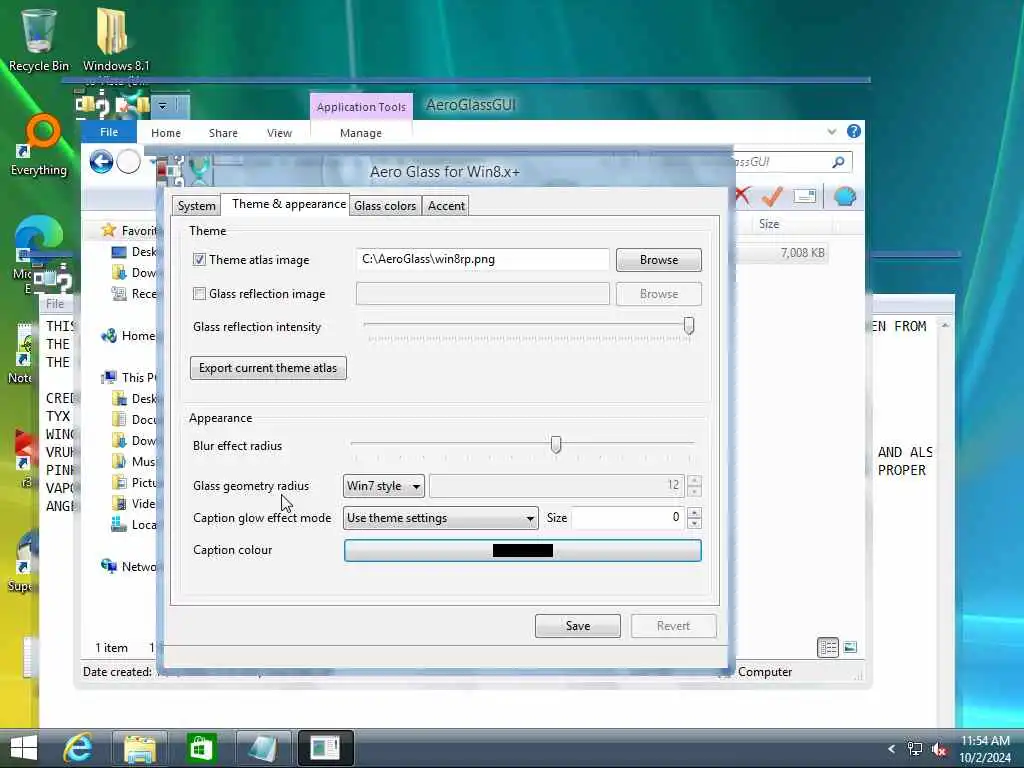
Task: Open Recycle Bin on the desktop
Action: click(39, 40)
